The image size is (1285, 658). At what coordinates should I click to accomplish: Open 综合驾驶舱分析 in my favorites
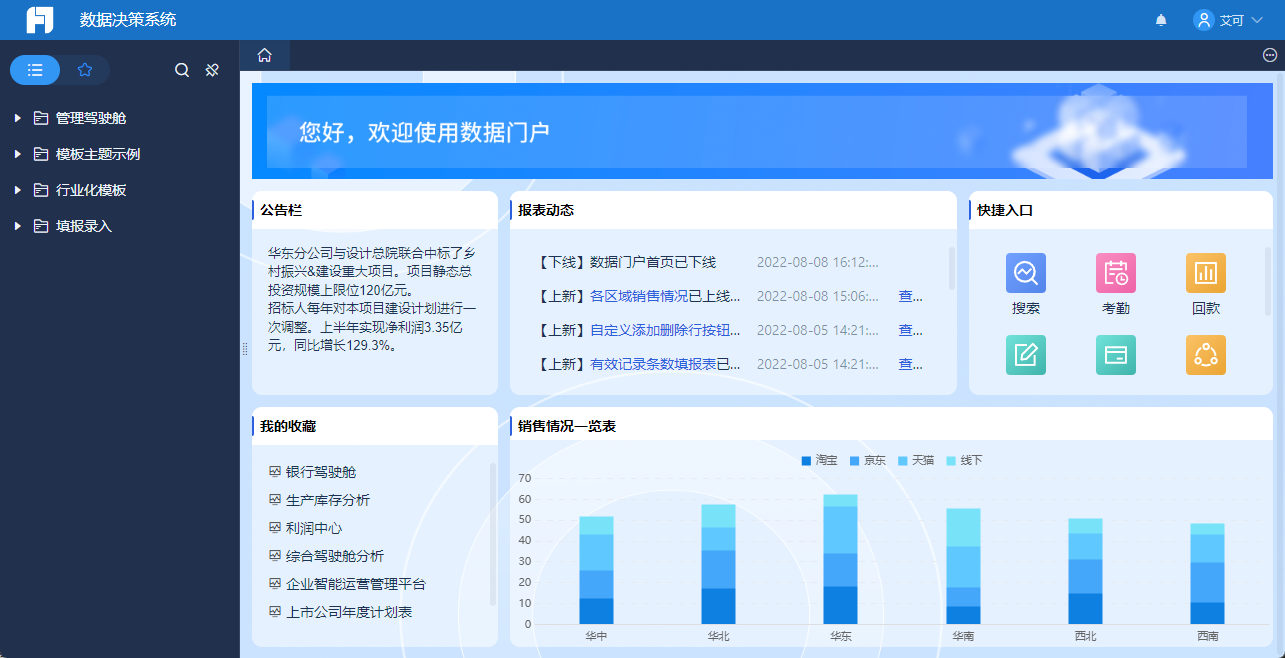335,556
